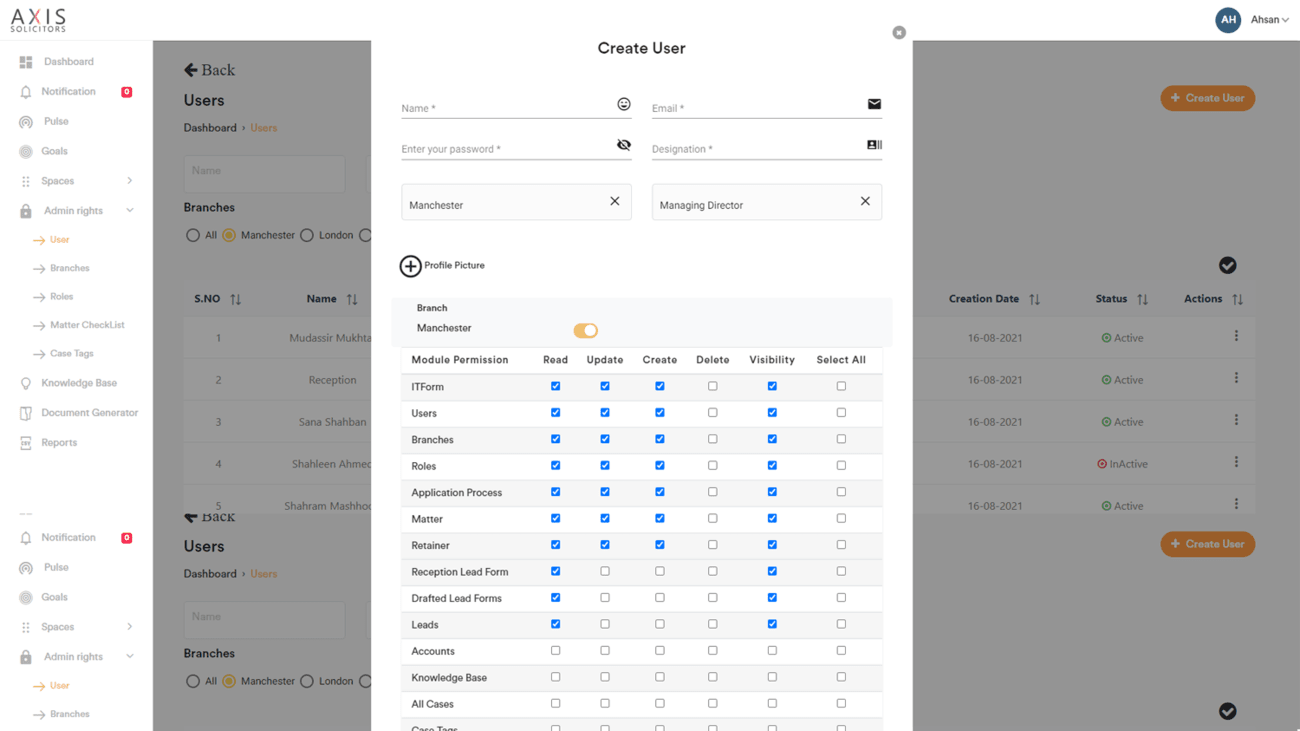Clear the Managing Director selection with X

tap(865, 201)
